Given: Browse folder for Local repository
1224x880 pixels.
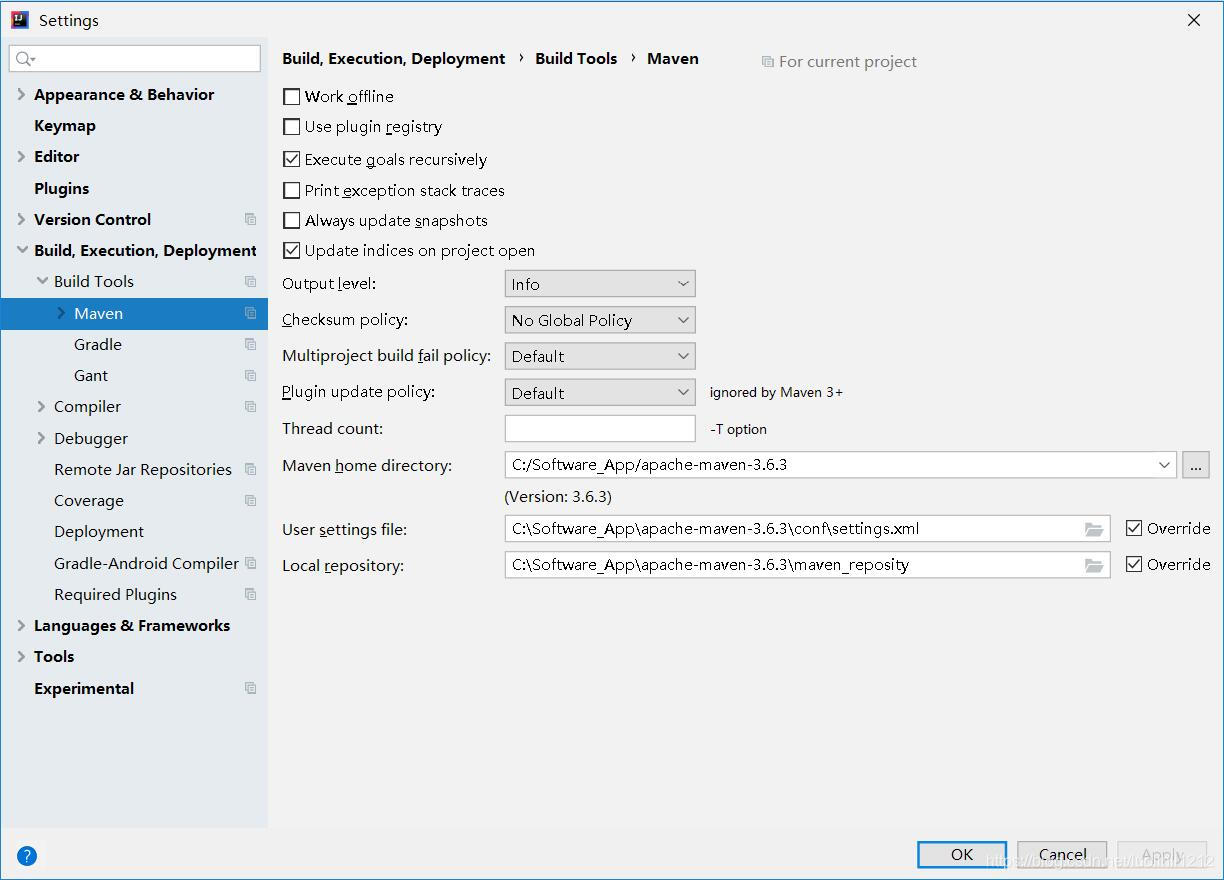Looking at the screenshot, I should click(x=1094, y=565).
